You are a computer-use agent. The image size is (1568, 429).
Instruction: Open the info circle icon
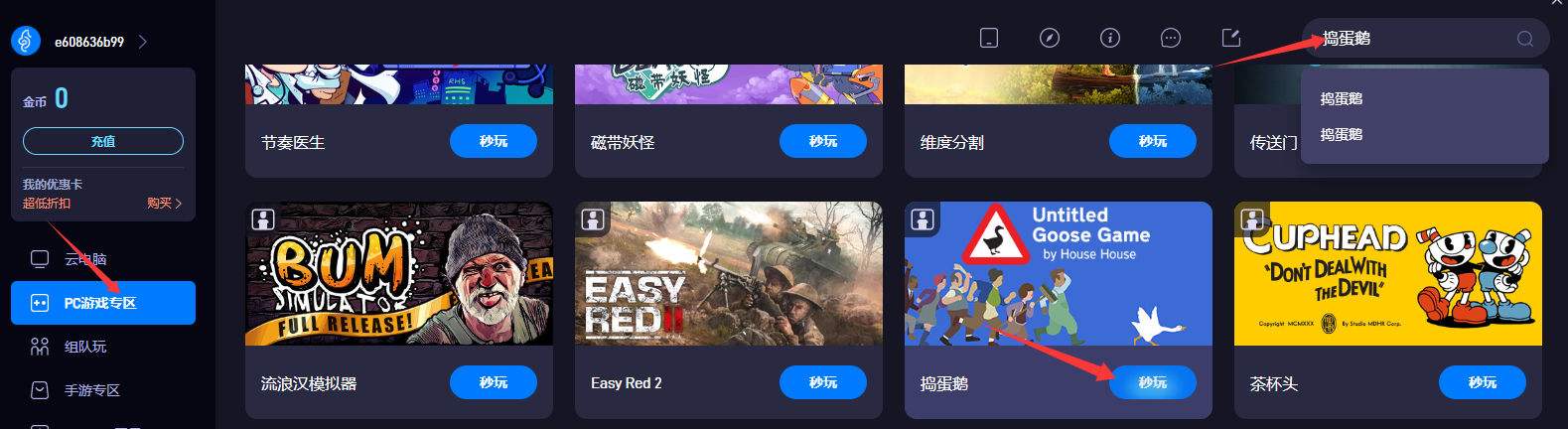(x=1110, y=38)
